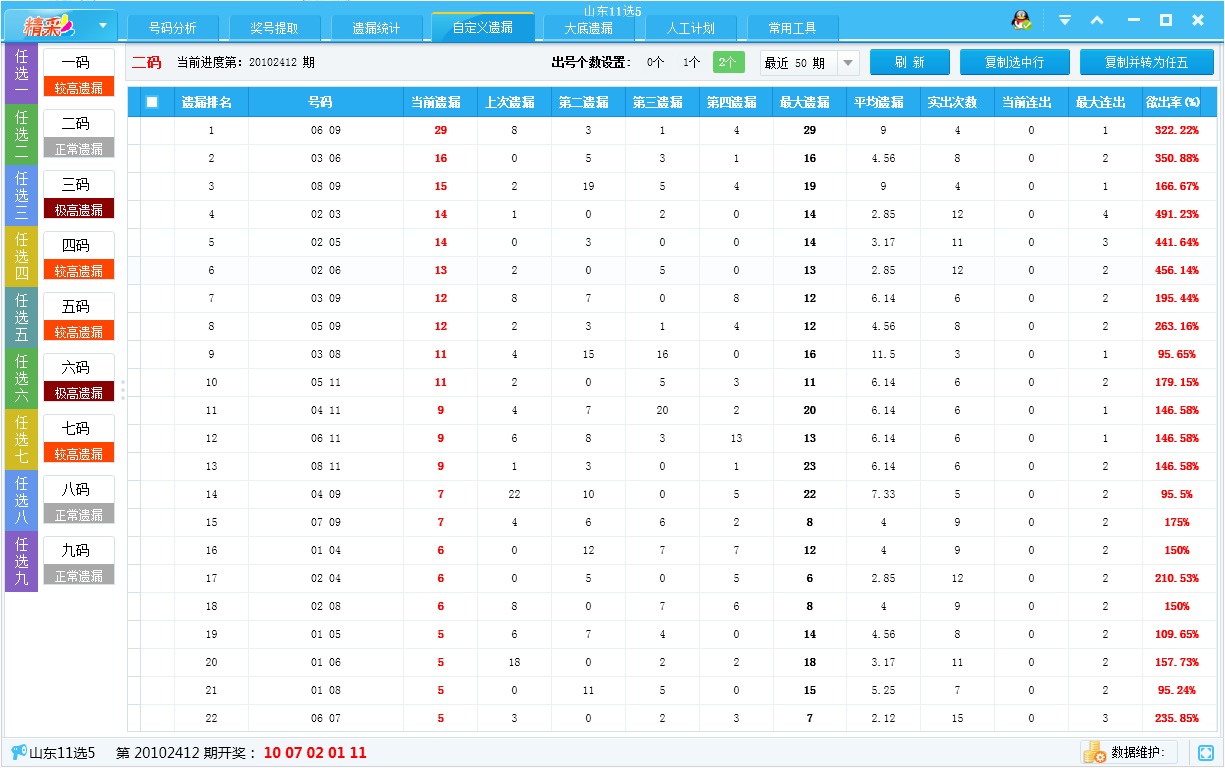Click the drop-to-tray arrow icon in title bar
Image resolution: width=1225 pixels, height=768 pixels.
point(1064,19)
